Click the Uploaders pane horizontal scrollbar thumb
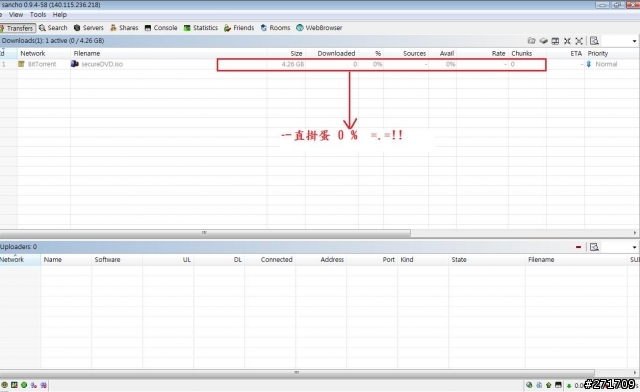 (297, 372)
